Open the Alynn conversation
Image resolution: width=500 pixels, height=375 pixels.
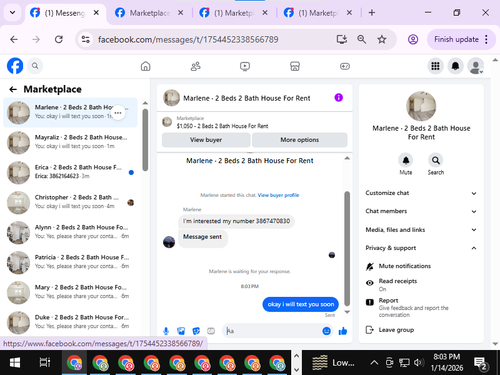[x=71, y=232]
